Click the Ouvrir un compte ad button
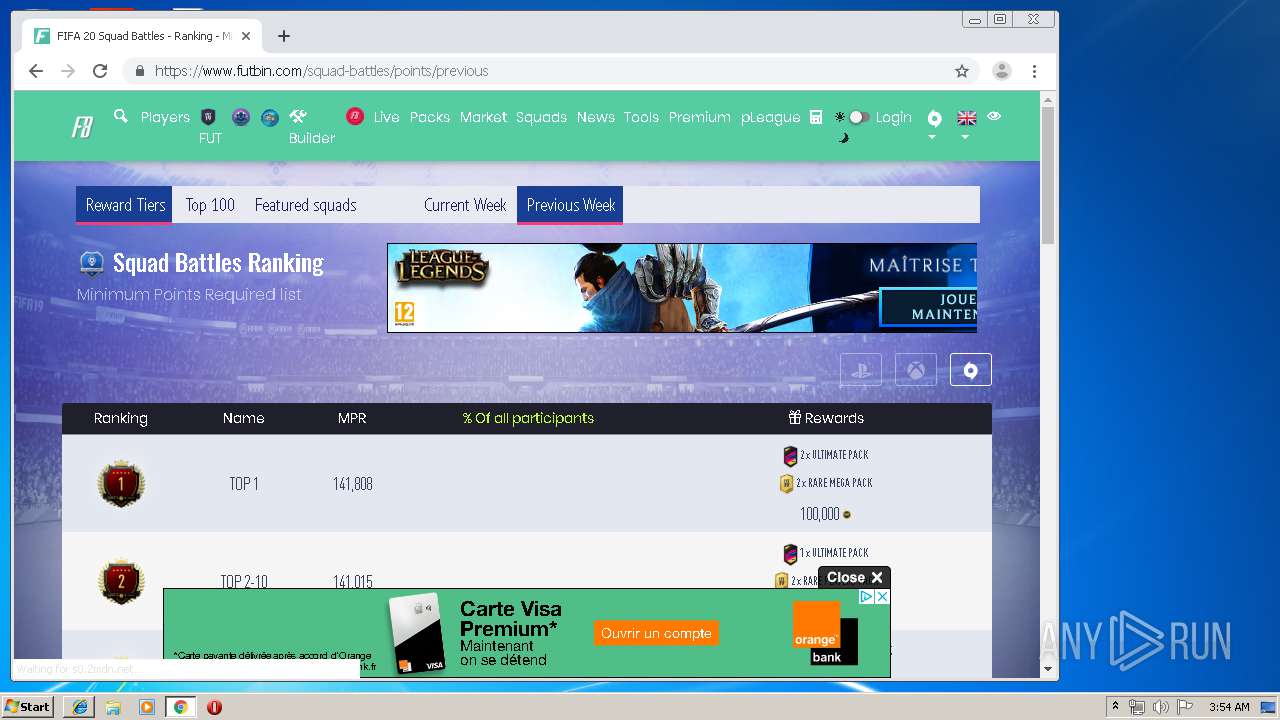 tap(656, 633)
